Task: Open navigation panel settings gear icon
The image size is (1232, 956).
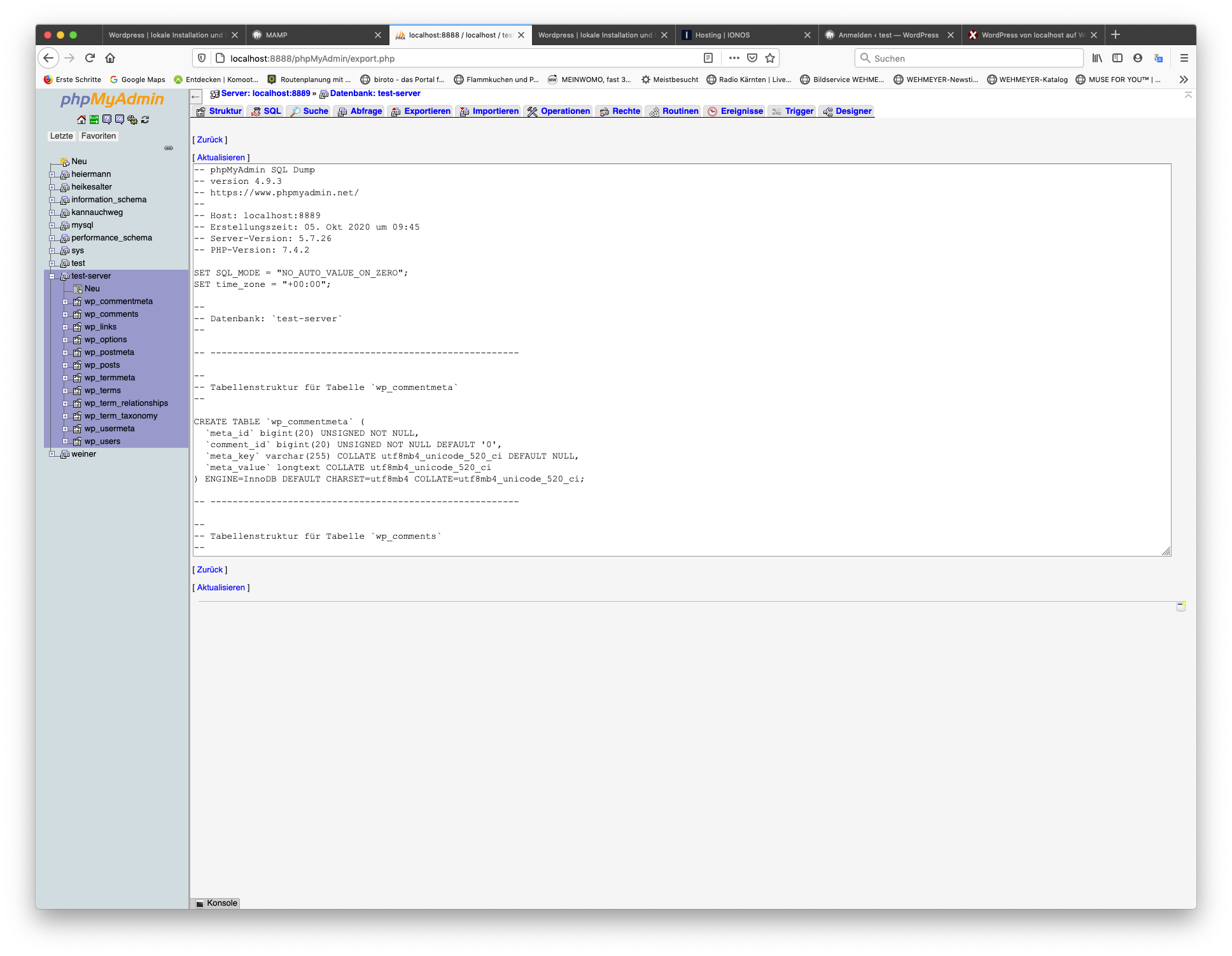Action: pos(132,120)
